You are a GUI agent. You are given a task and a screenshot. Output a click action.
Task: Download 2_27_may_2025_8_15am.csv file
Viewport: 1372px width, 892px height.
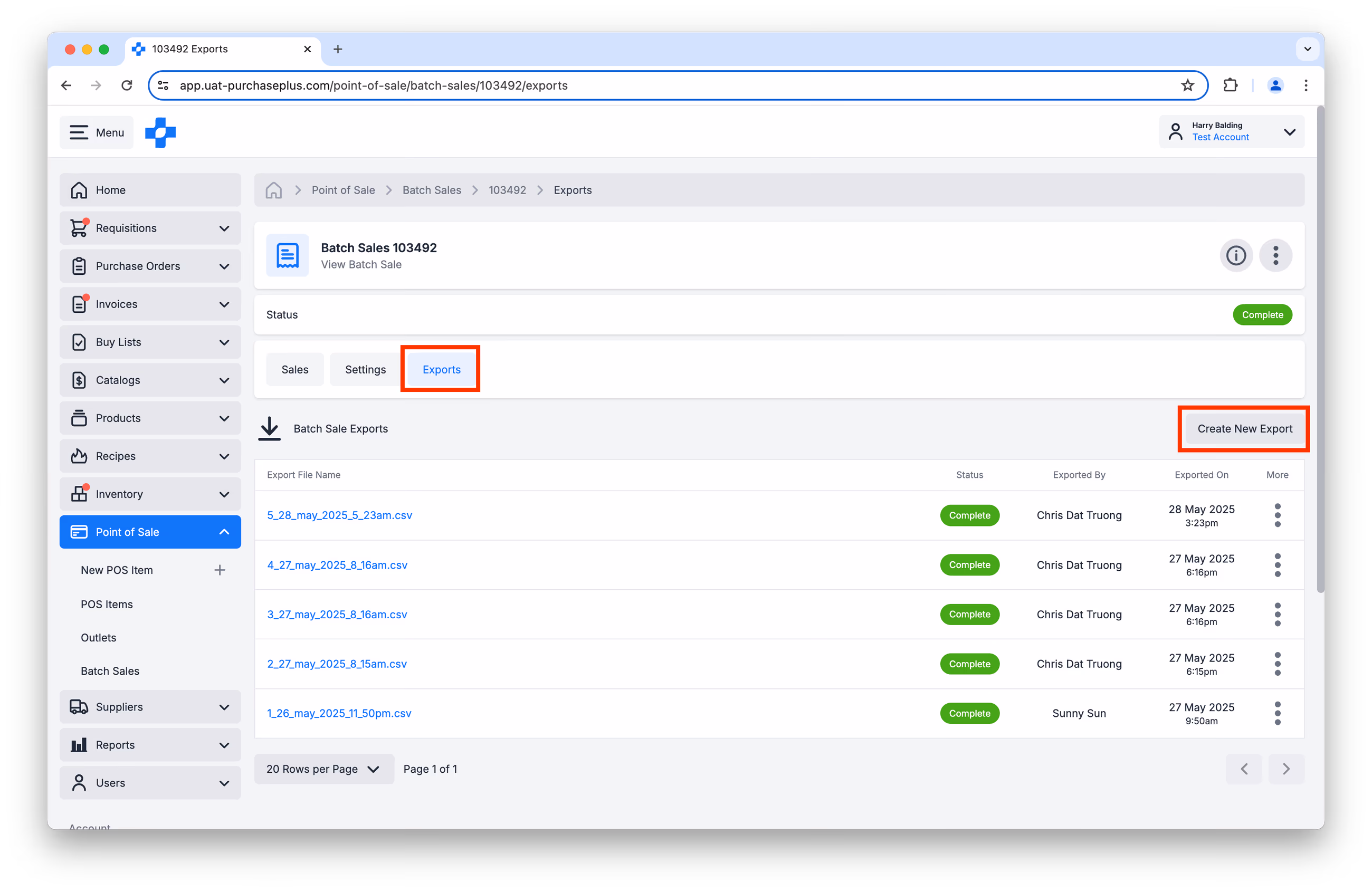point(337,664)
